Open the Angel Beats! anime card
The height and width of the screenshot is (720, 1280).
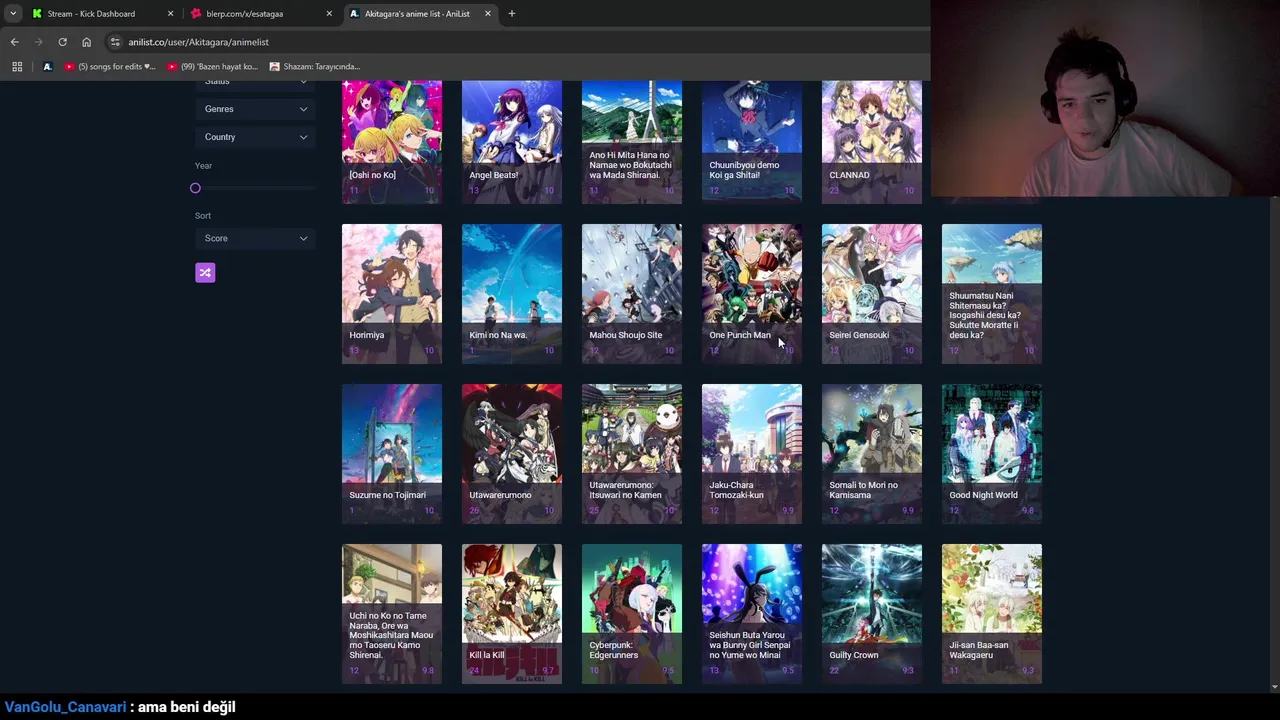(512, 142)
